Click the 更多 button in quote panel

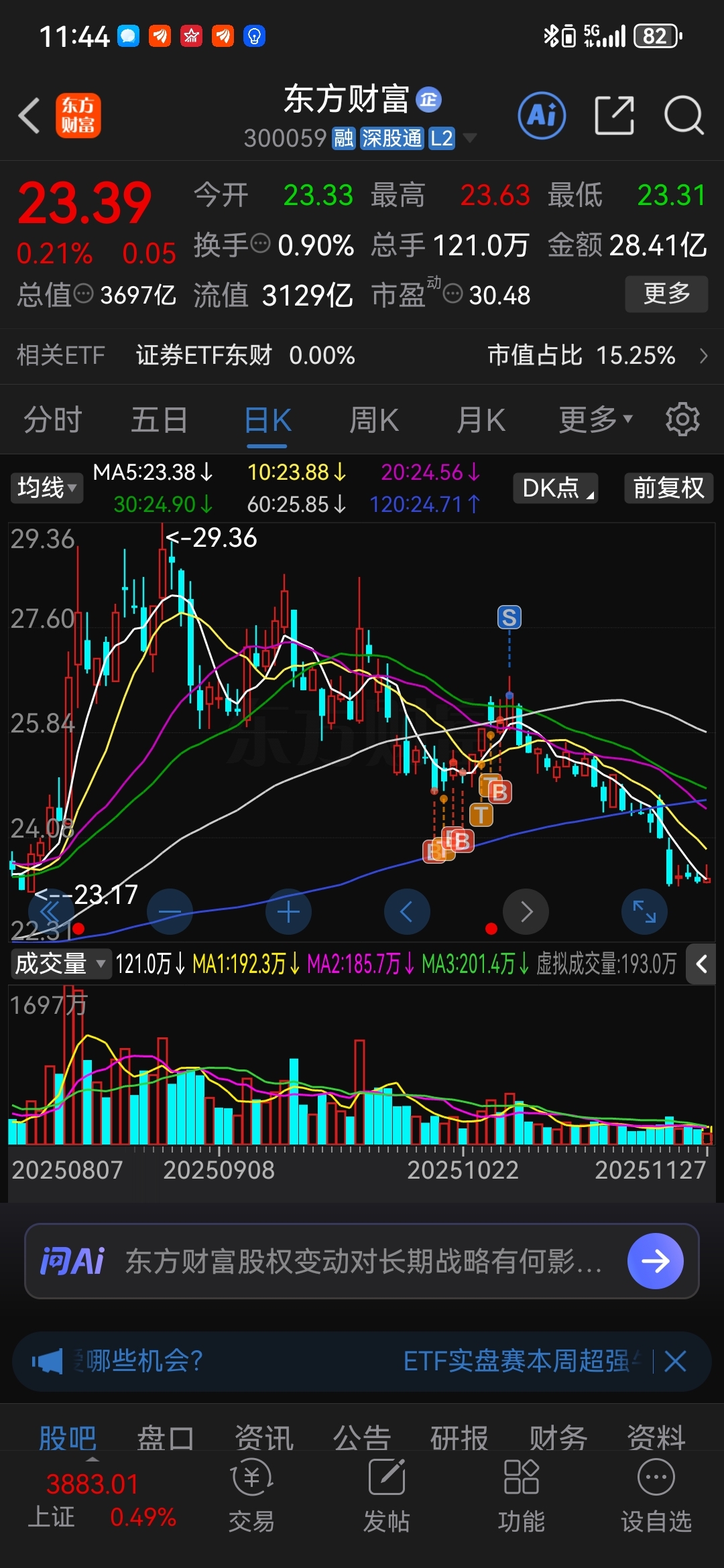click(666, 293)
